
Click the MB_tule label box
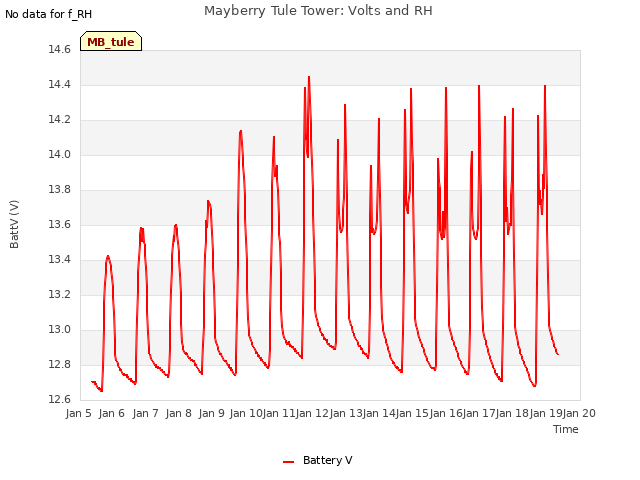click(111, 41)
